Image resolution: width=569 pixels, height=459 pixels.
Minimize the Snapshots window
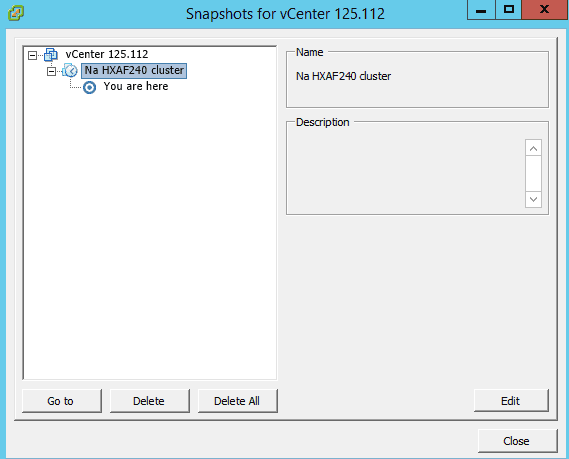pyautogui.click(x=481, y=9)
